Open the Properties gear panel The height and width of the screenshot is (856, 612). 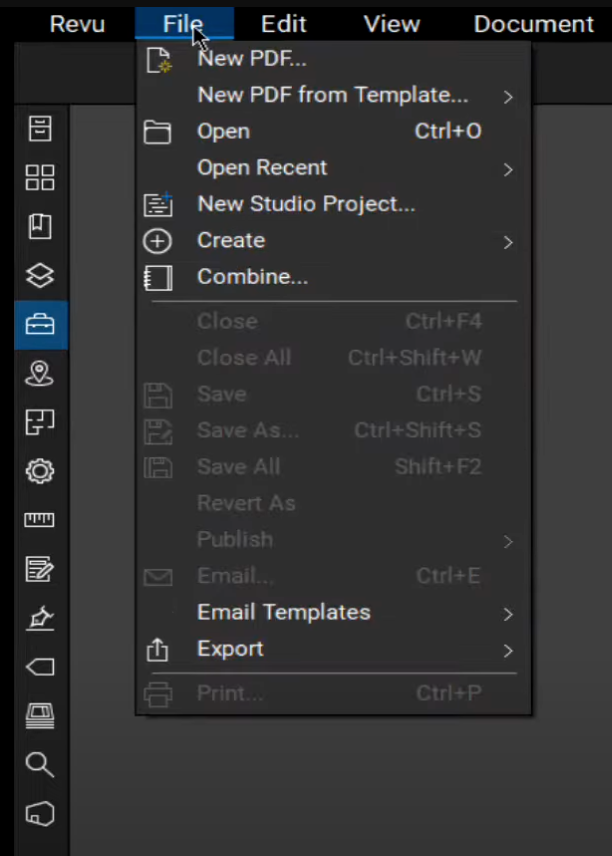point(40,471)
